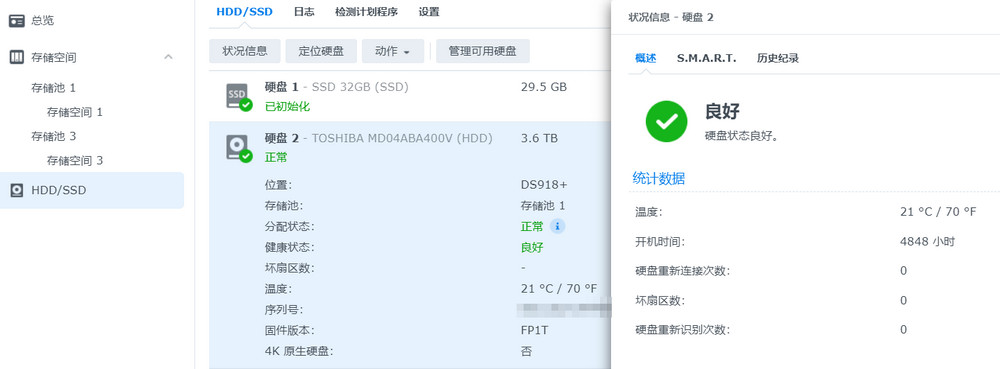Click the green checkmark 良好 status icon
Image resolution: width=1000 pixels, height=369 pixels.
coord(666,121)
